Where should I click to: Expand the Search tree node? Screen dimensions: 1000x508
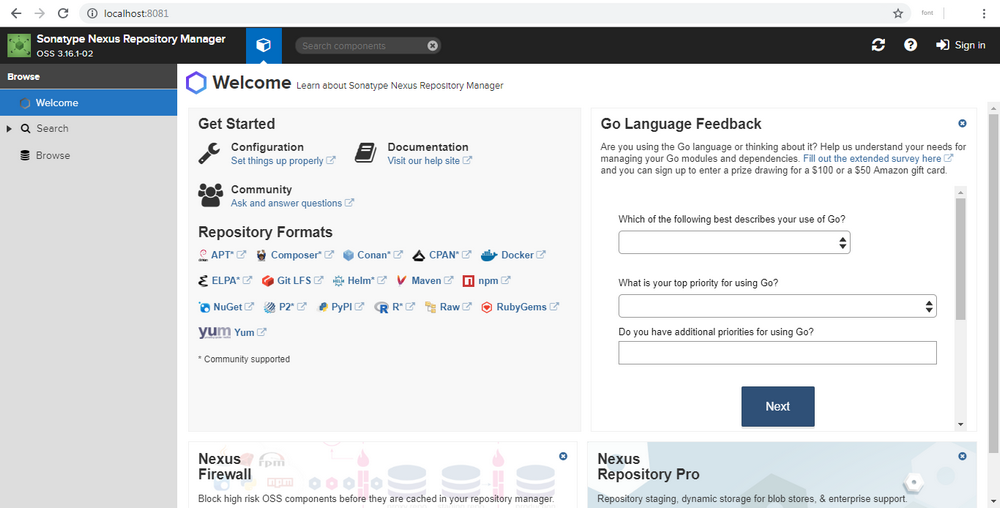click(x=9, y=129)
